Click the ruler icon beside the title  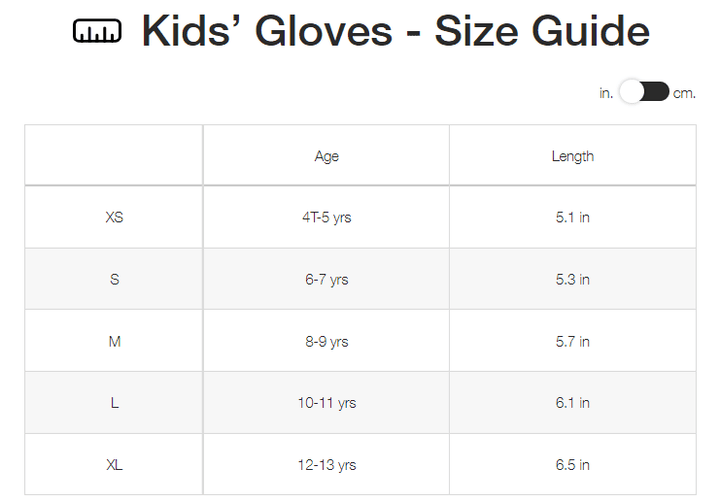click(97, 32)
